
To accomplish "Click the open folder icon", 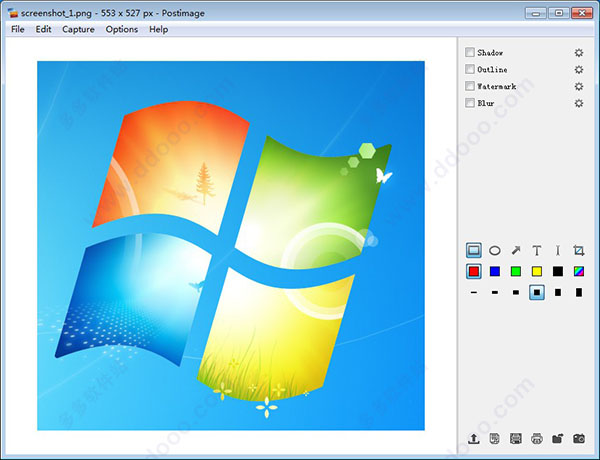I will pyautogui.click(x=558, y=439).
